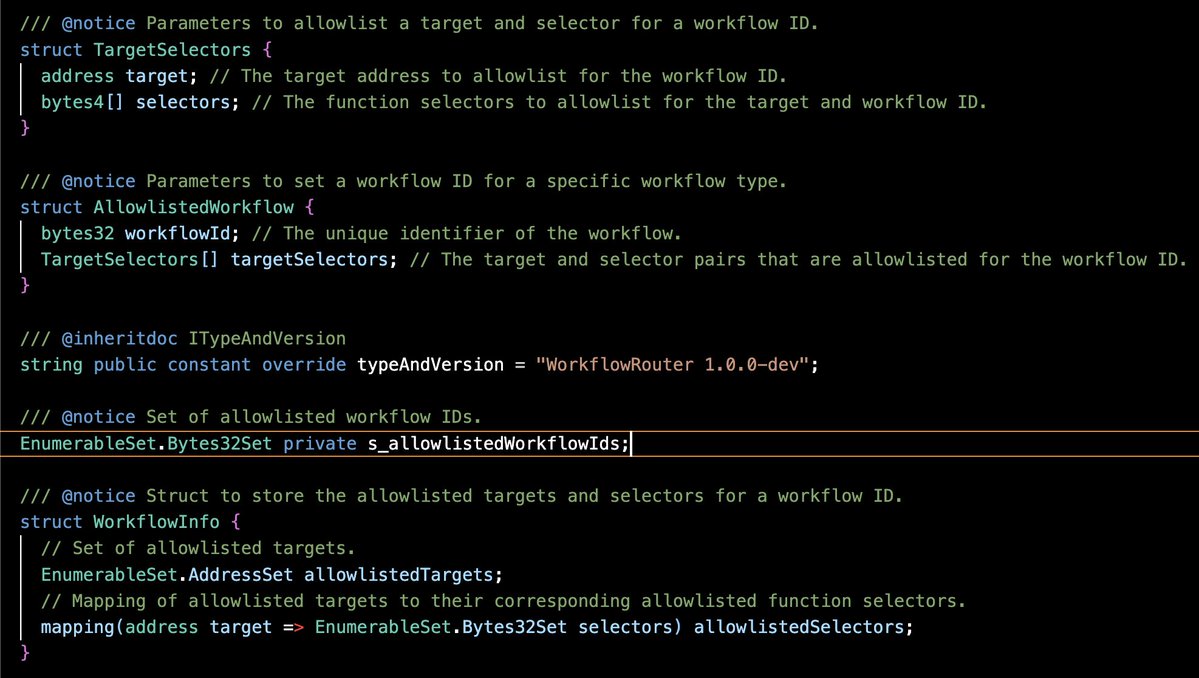This screenshot has height=678, width=1199.
Task: Click comment 'Set of allowlisted workflow IDs.'
Action: pos(314,417)
